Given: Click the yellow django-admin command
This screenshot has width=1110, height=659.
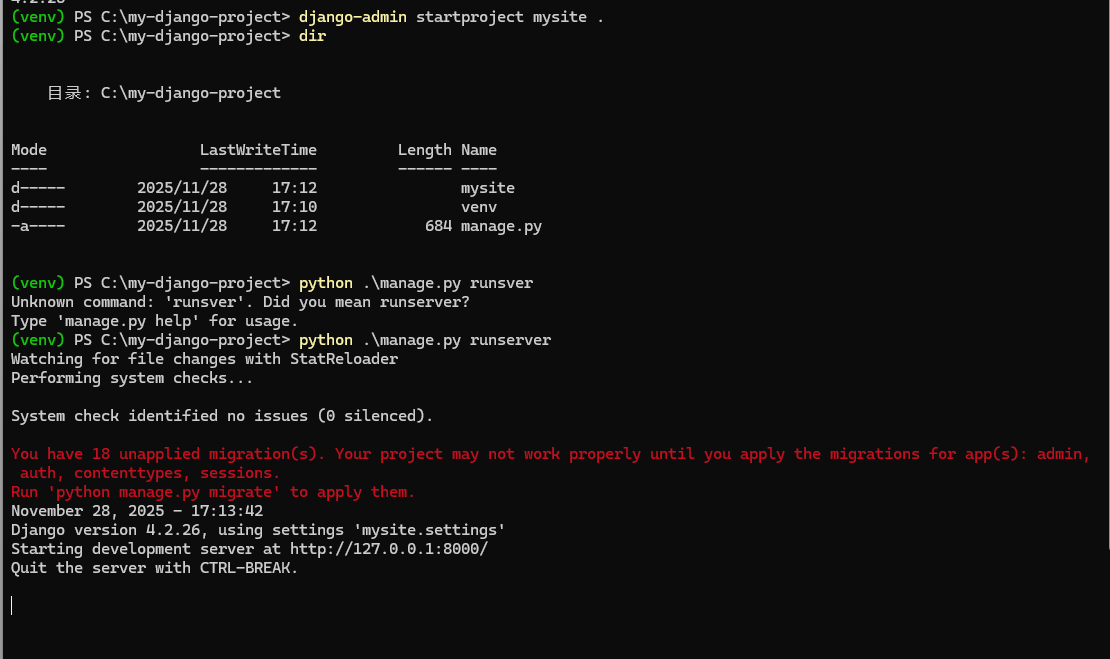Looking at the screenshot, I should click(353, 17).
